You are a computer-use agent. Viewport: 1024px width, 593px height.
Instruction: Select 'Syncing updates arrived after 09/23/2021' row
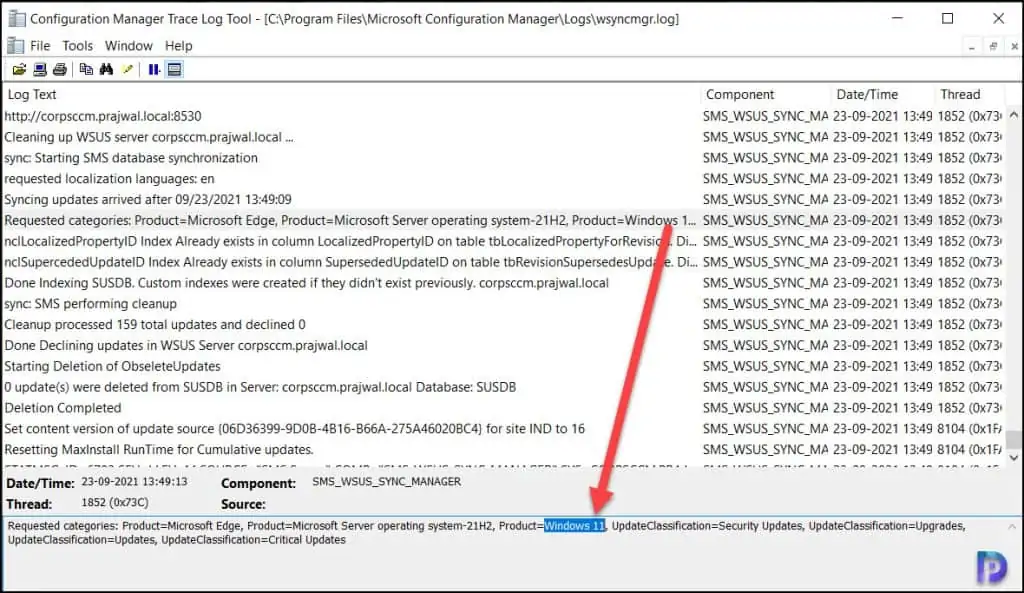pyautogui.click(x=503, y=200)
